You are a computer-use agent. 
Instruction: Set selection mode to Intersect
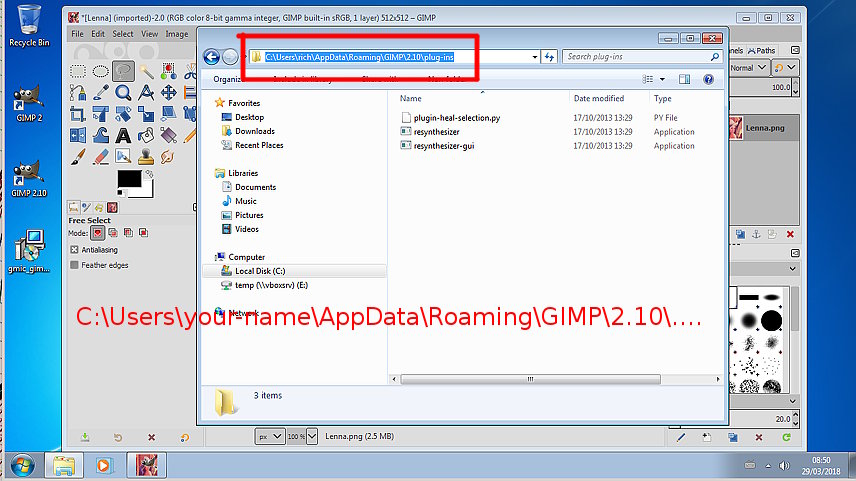point(144,233)
